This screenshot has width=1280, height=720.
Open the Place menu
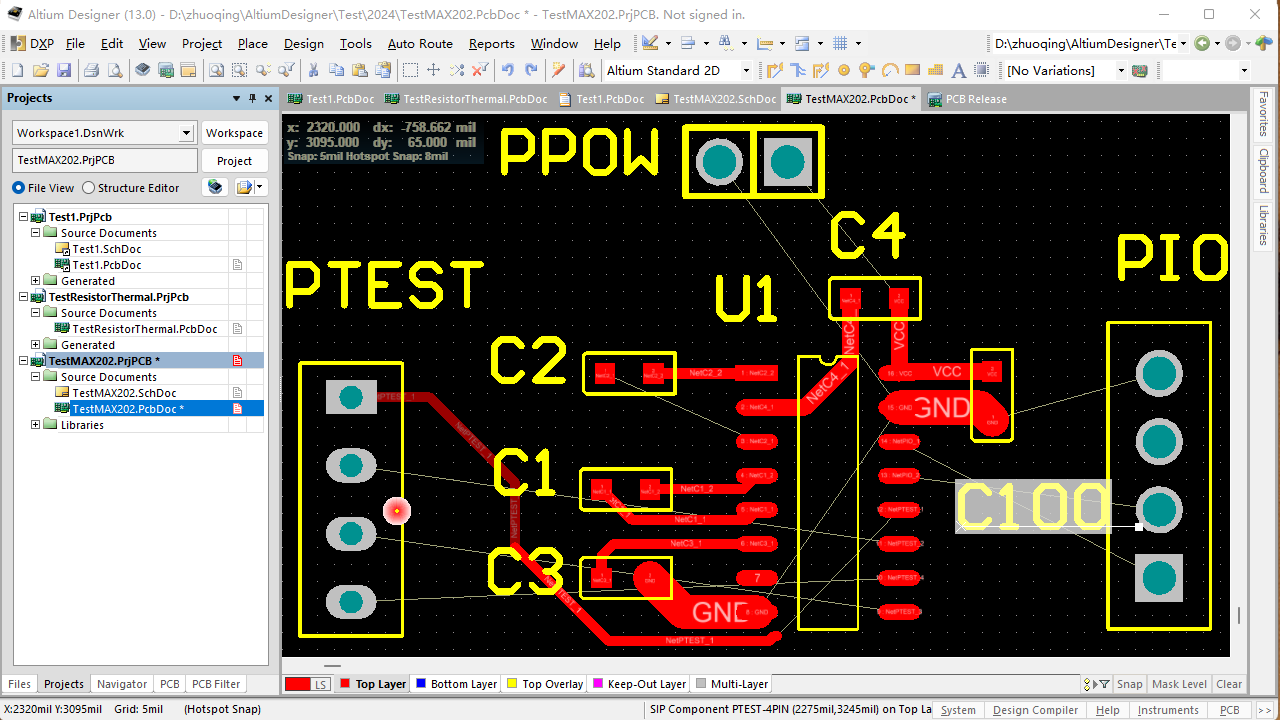click(252, 43)
